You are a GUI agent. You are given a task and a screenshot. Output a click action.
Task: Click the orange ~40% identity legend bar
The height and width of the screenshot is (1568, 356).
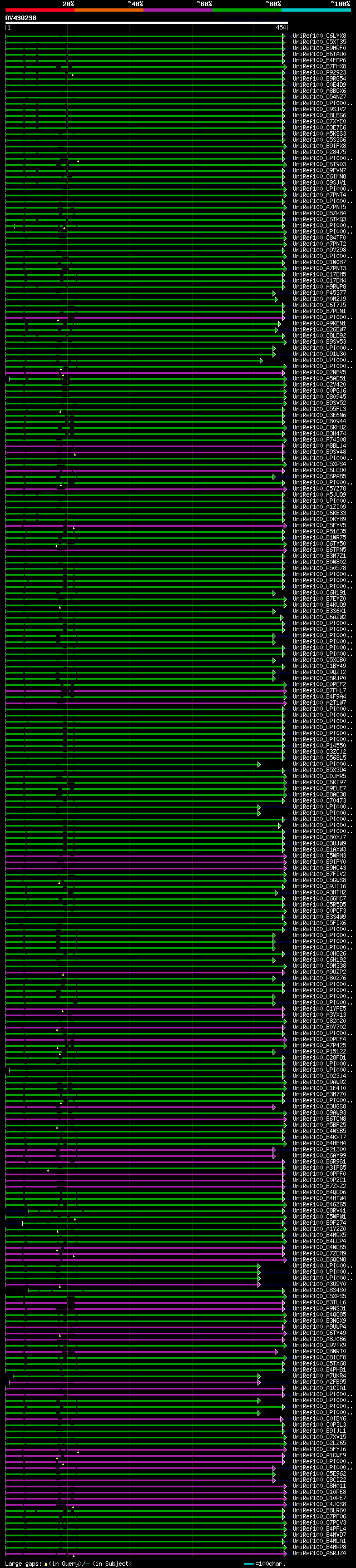pyautogui.click(x=108, y=10)
